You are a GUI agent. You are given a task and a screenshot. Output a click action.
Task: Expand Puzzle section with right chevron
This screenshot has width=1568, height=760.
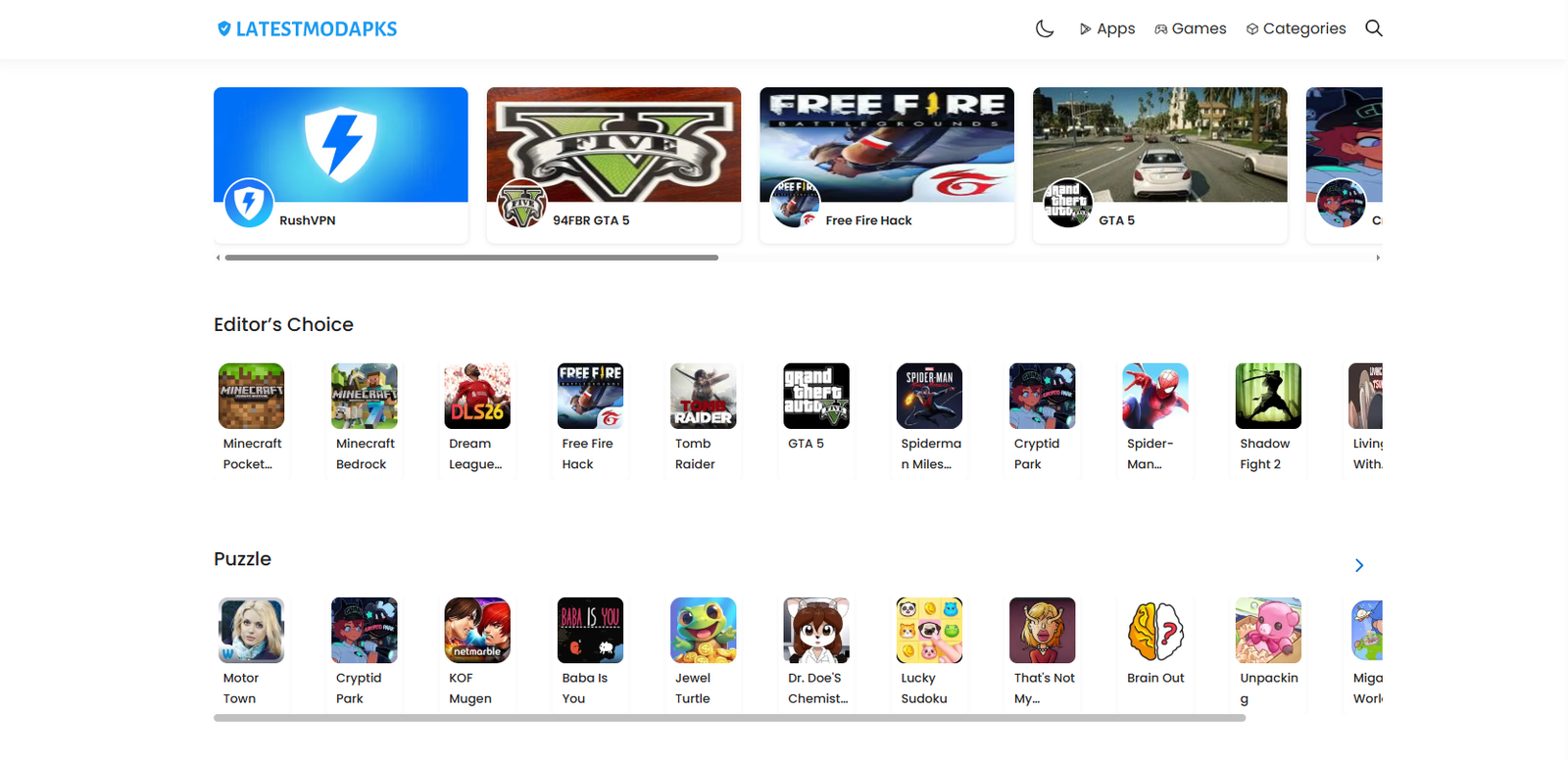click(x=1359, y=565)
